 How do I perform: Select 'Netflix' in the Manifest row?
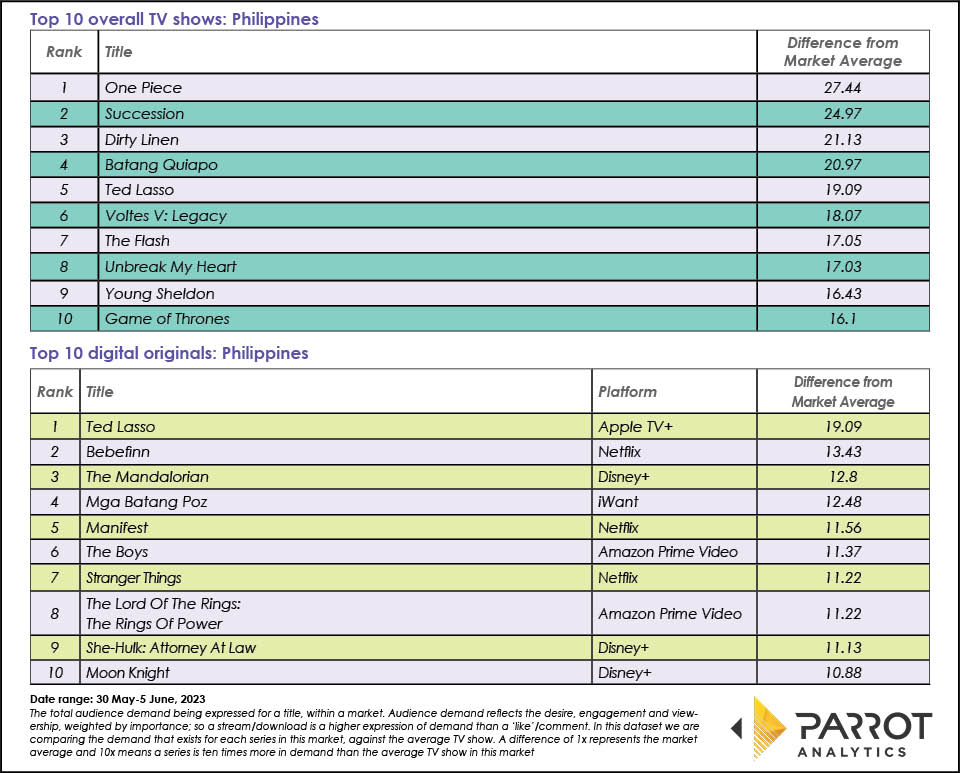point(618,528)
